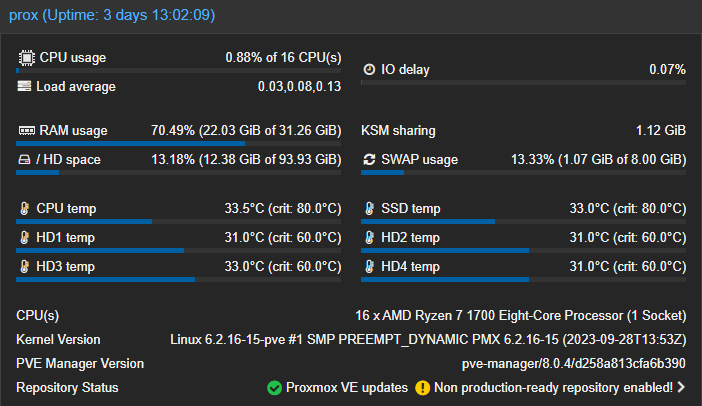Click the IO delay clock icon
The image size is (702, 406).
369,69
